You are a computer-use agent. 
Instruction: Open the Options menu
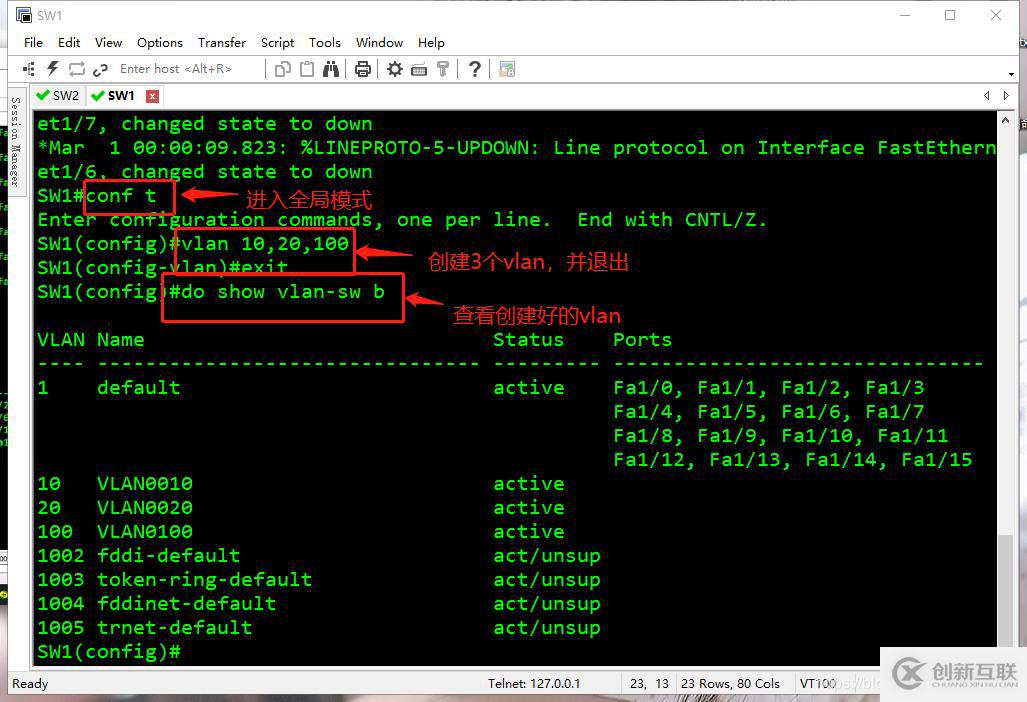click(160, 43)
